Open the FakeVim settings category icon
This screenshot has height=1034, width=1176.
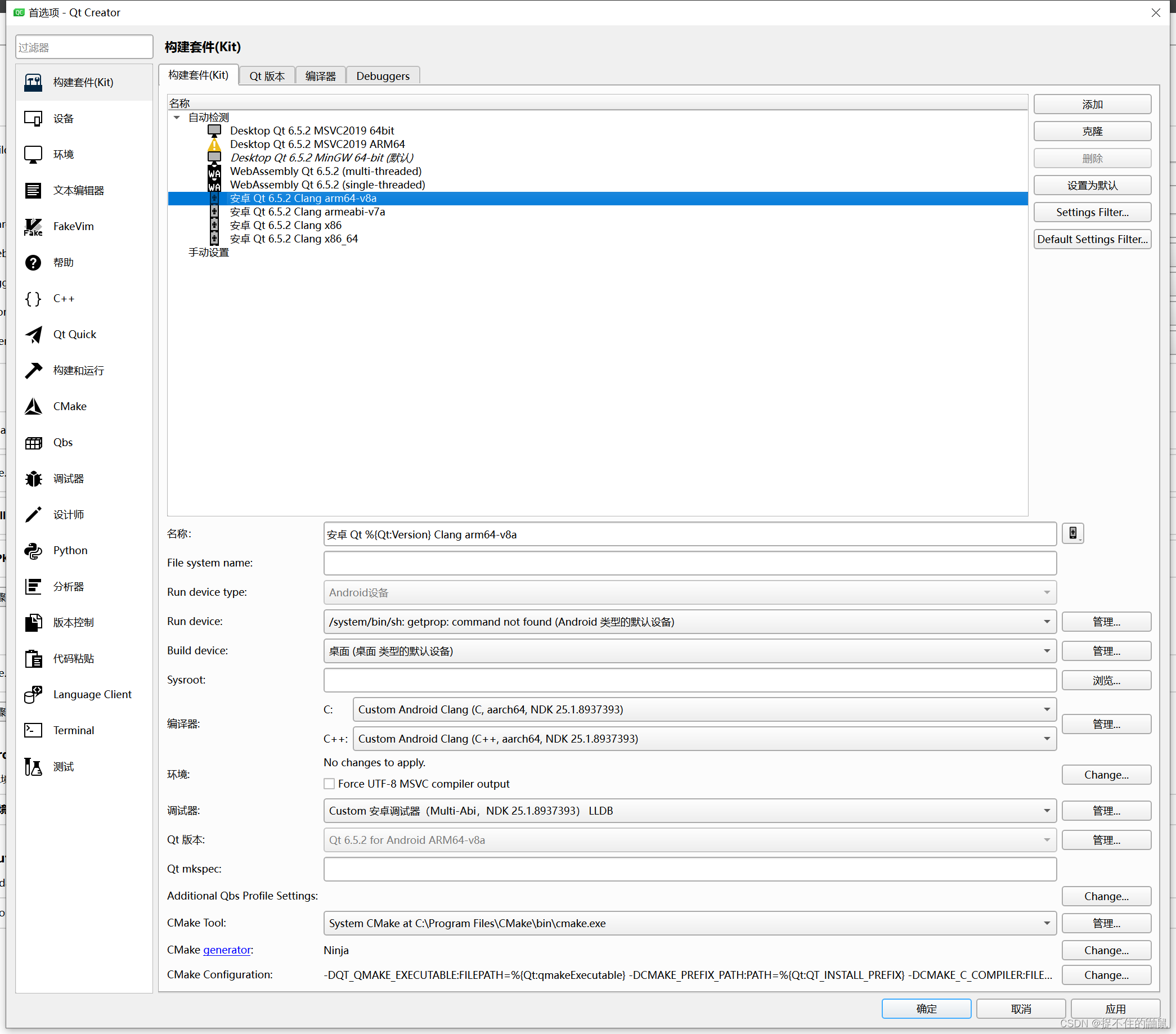33,227
